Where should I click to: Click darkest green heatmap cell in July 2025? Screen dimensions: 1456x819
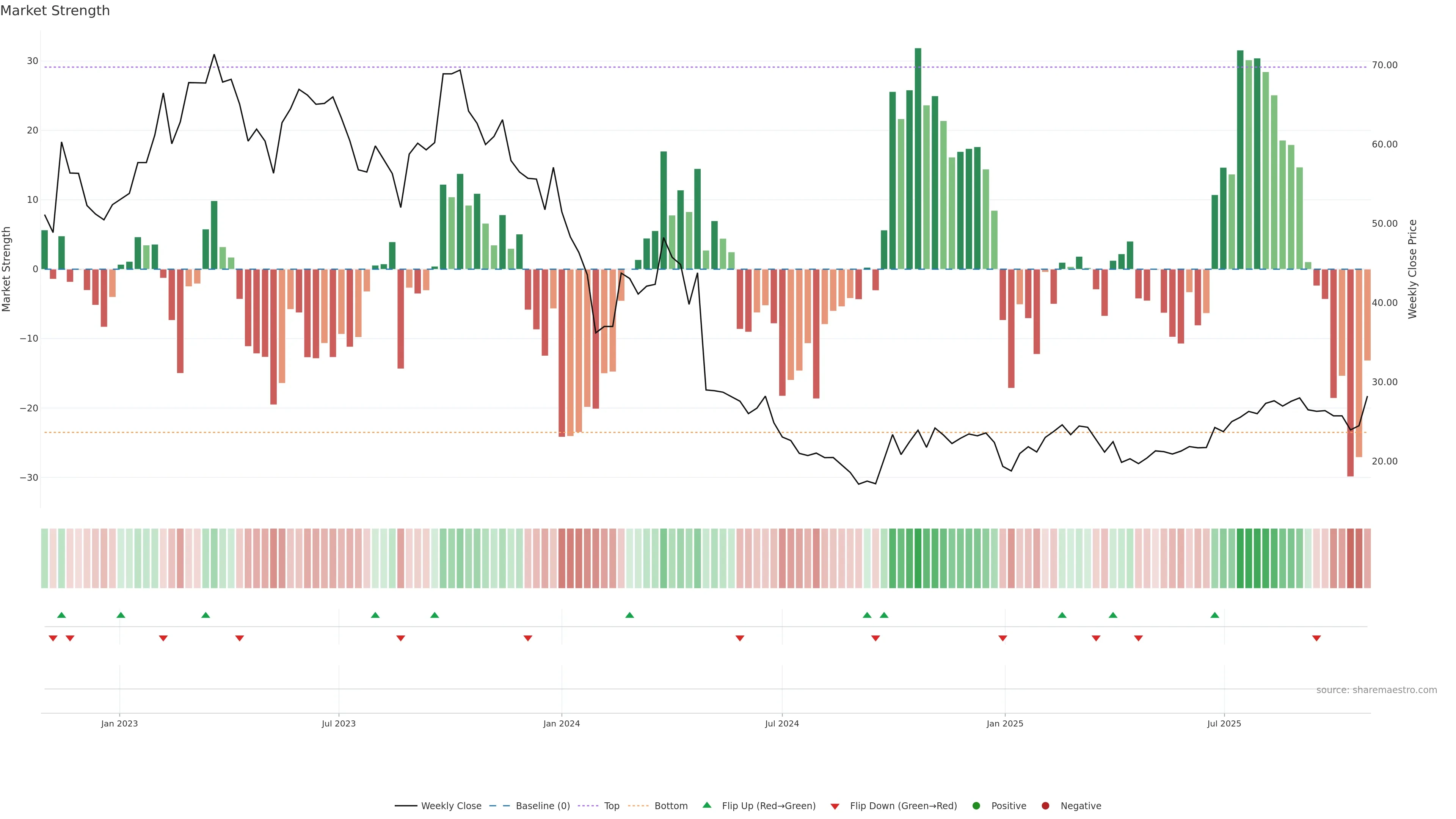click(1240, 559)
